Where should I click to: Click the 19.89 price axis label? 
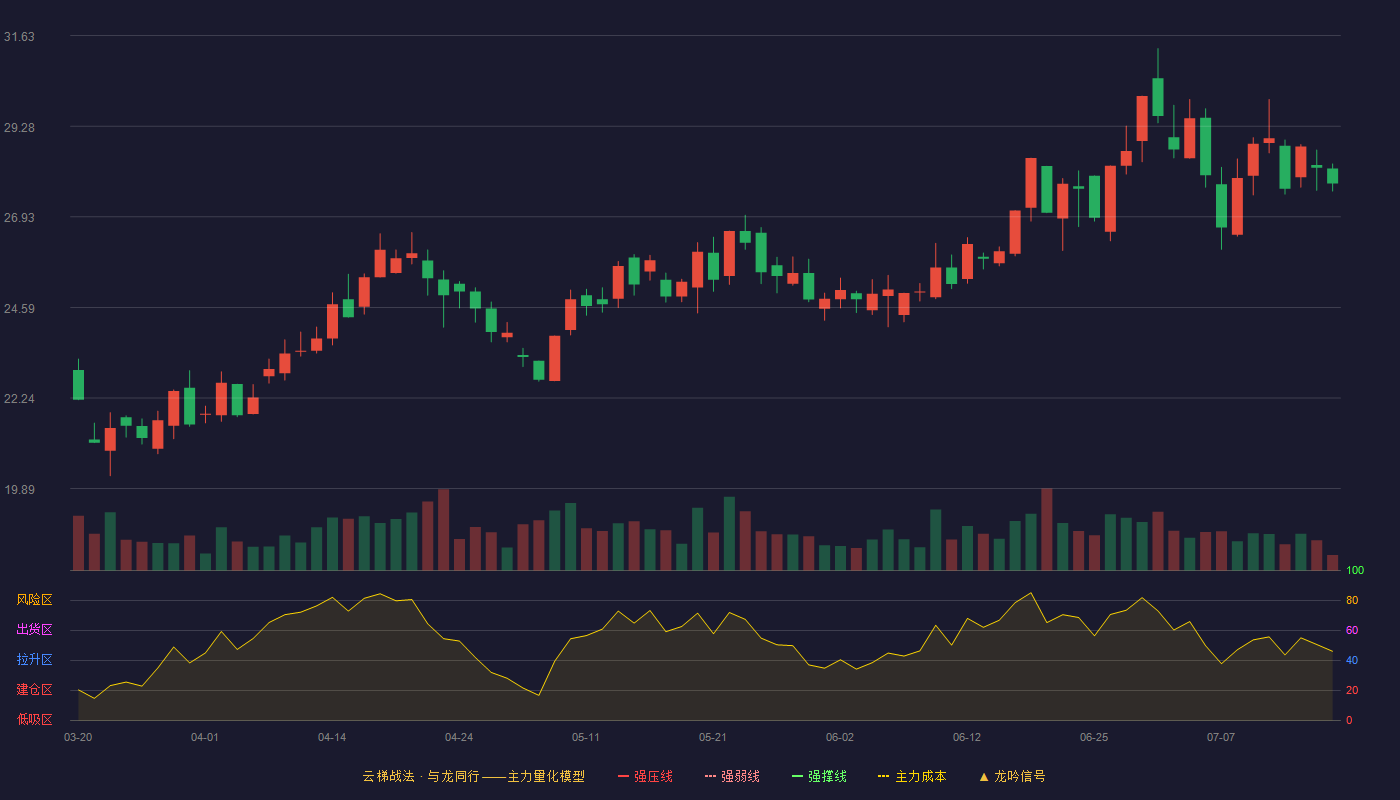19,490
